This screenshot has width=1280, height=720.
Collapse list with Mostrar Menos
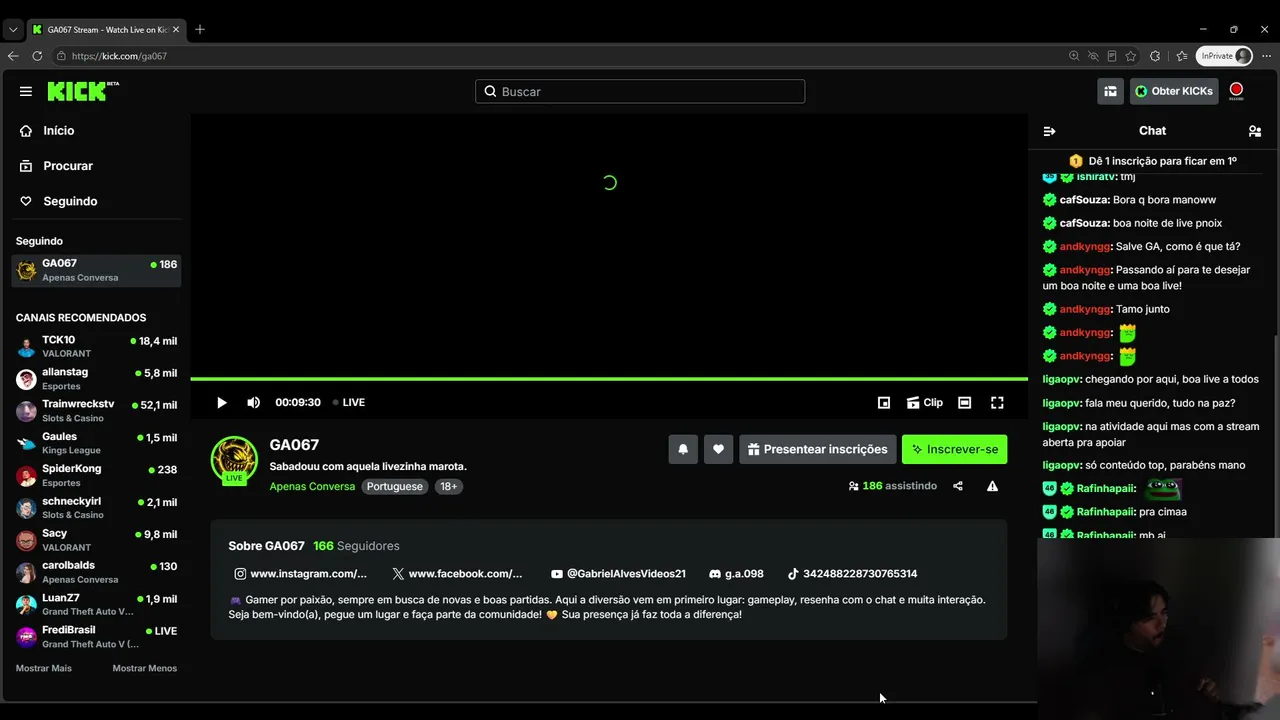point(145,668)
